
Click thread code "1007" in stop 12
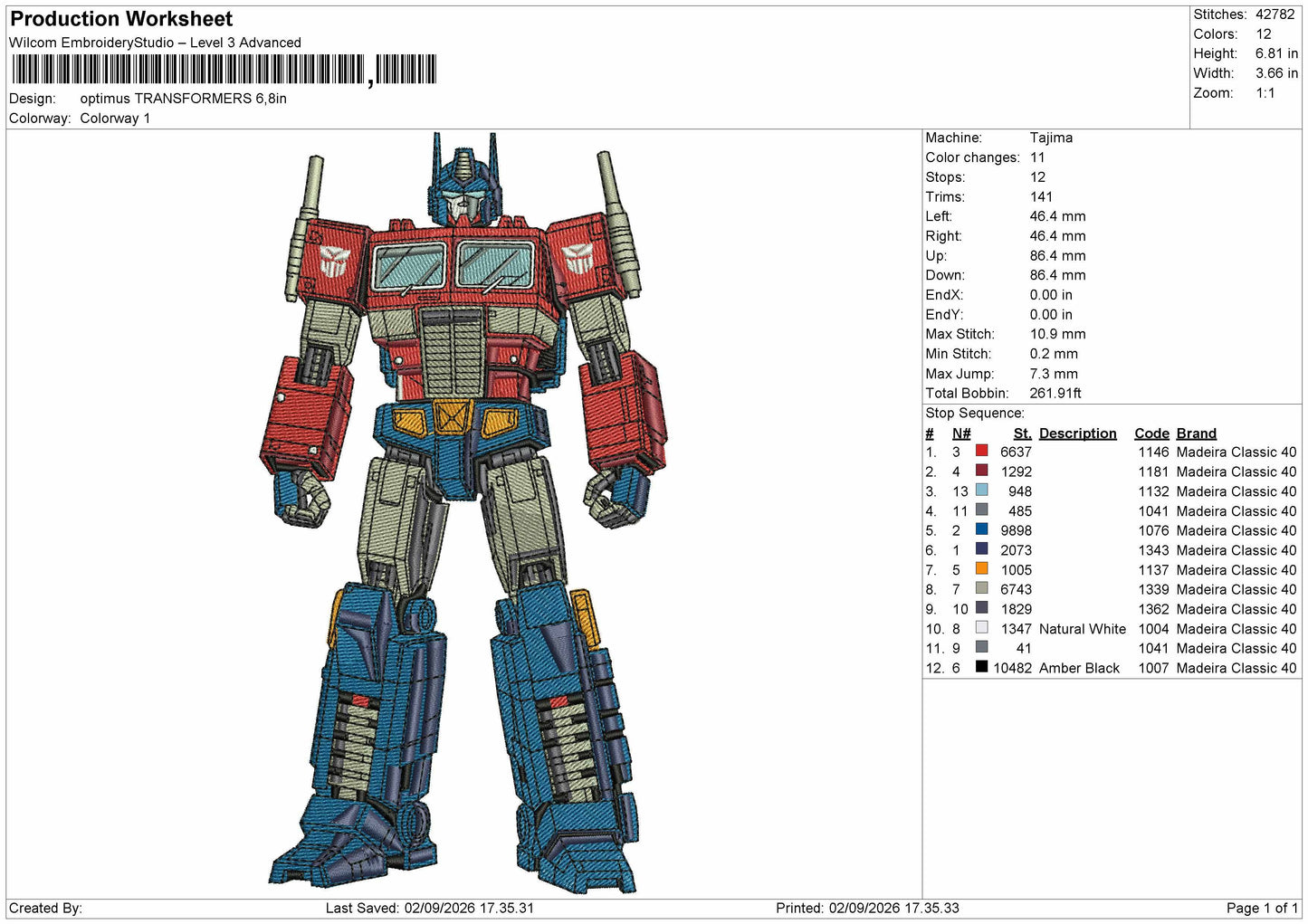(x=1153, y=669)
